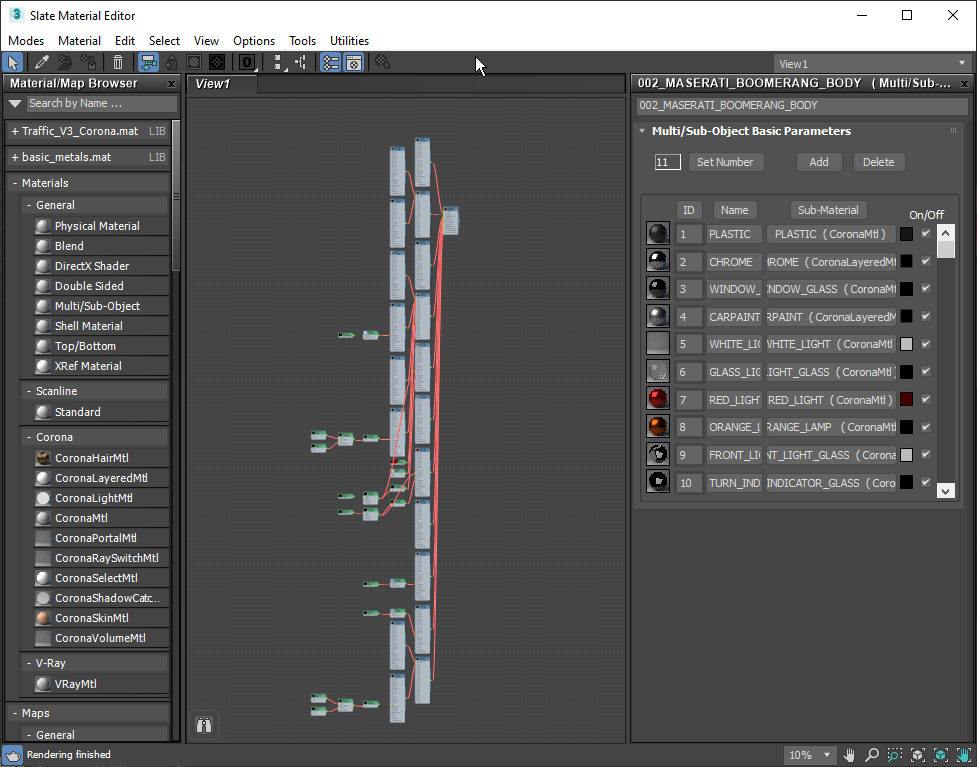Click the binoculars search icon in View1
The width and height of the screenshot is (977, 767).
pos(204,725)
